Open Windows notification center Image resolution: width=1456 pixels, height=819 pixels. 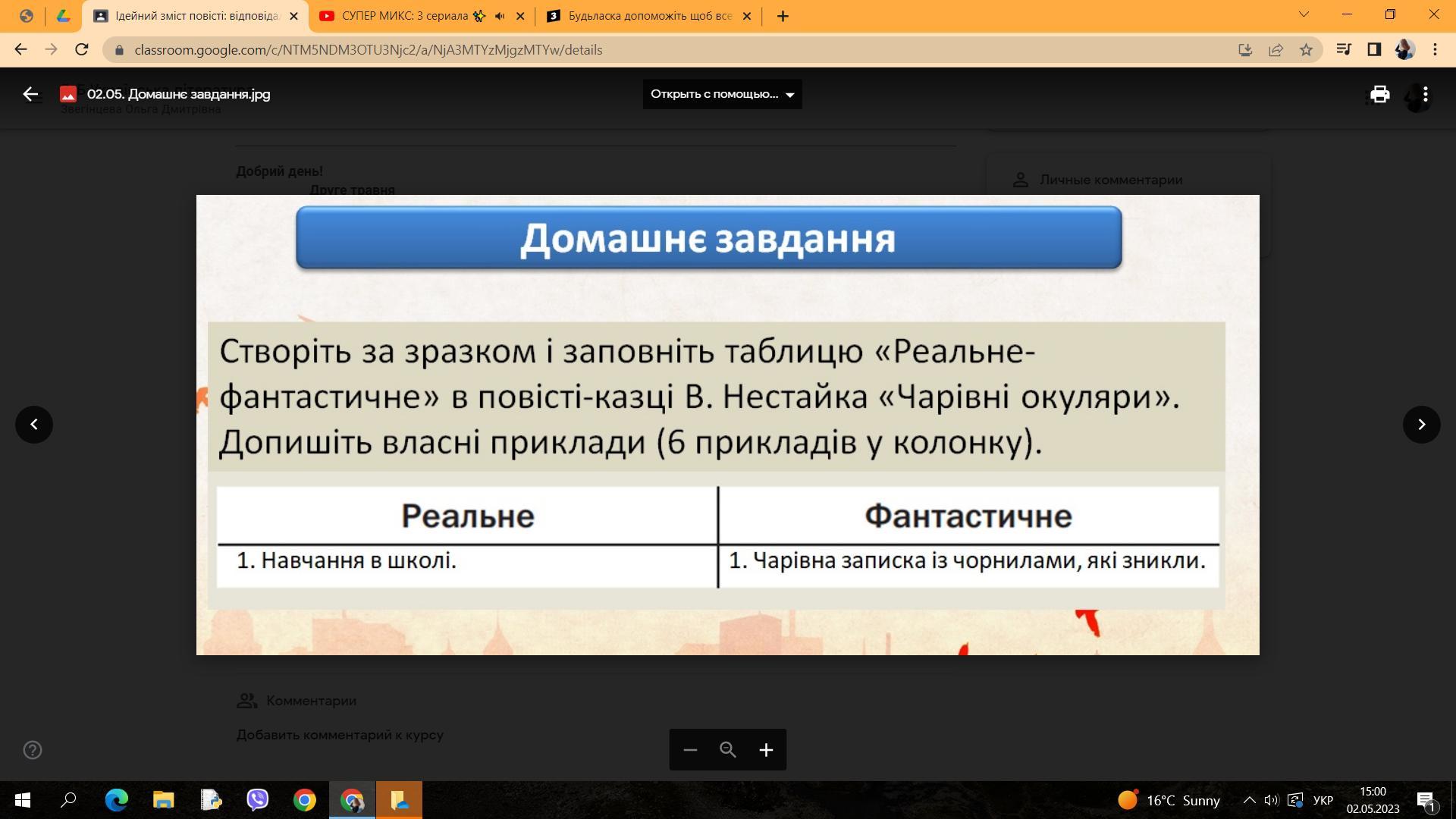pos(1426,800)
